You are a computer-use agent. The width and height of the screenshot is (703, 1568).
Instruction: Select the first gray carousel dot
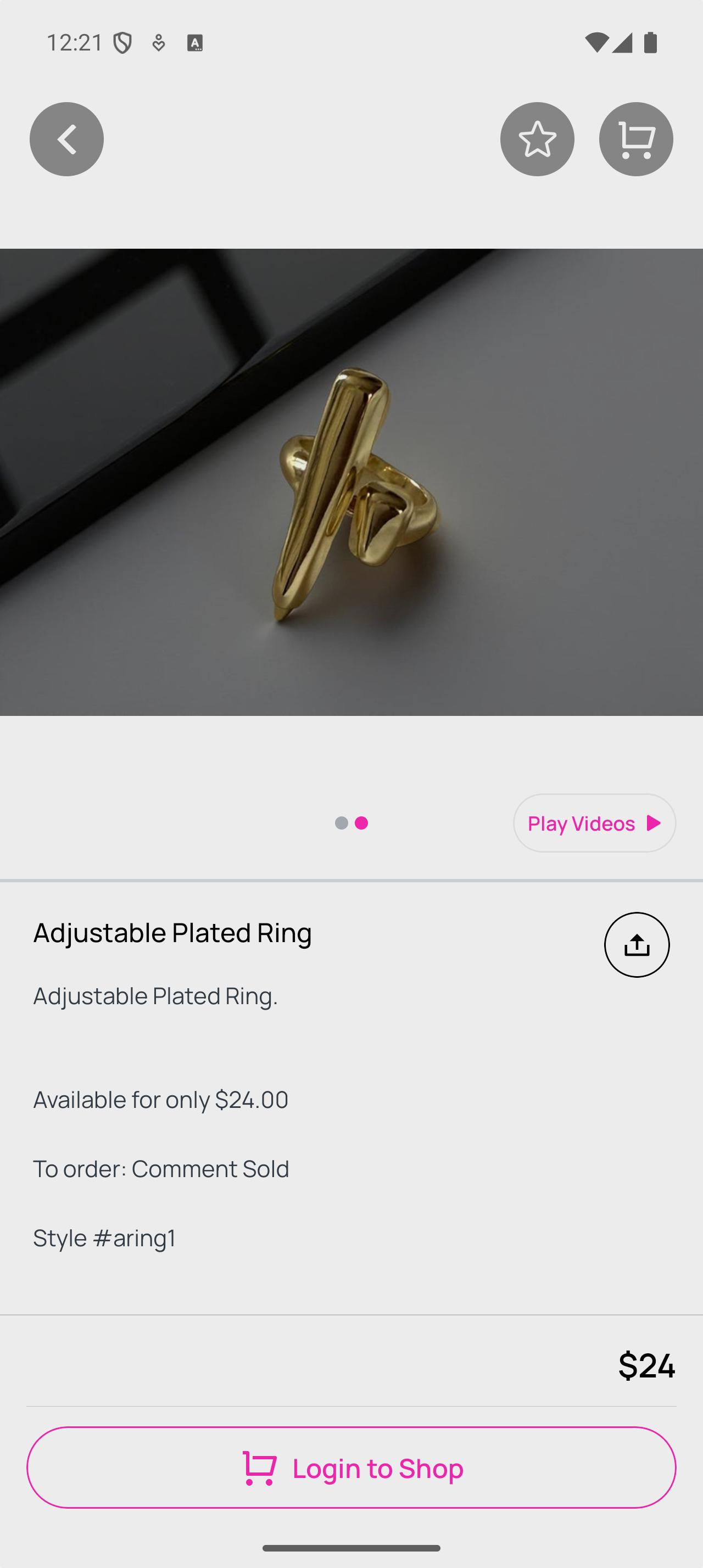point(342,823)
